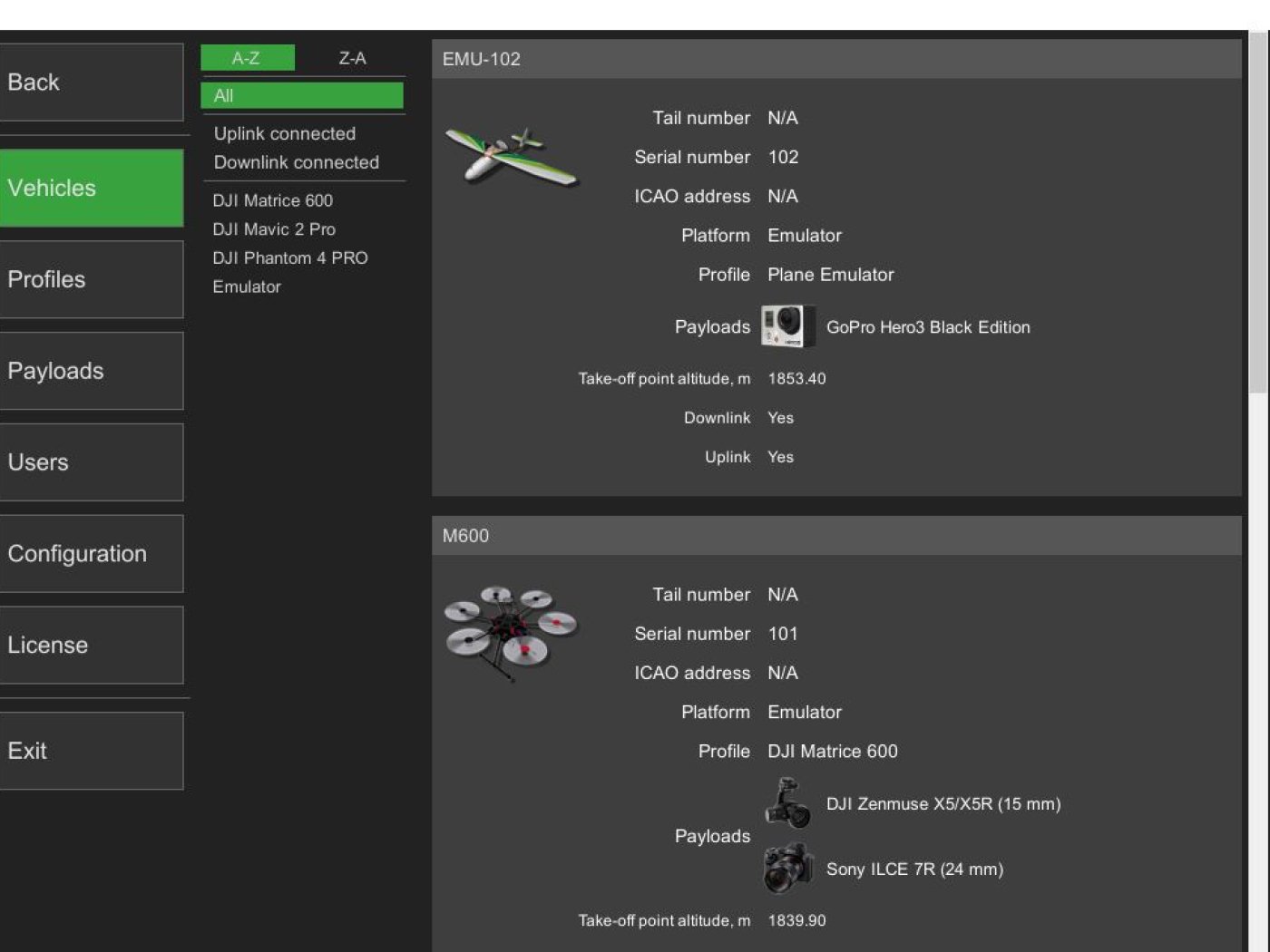Click the Sony ILCE 7R camera icon

tap(787, 869)
